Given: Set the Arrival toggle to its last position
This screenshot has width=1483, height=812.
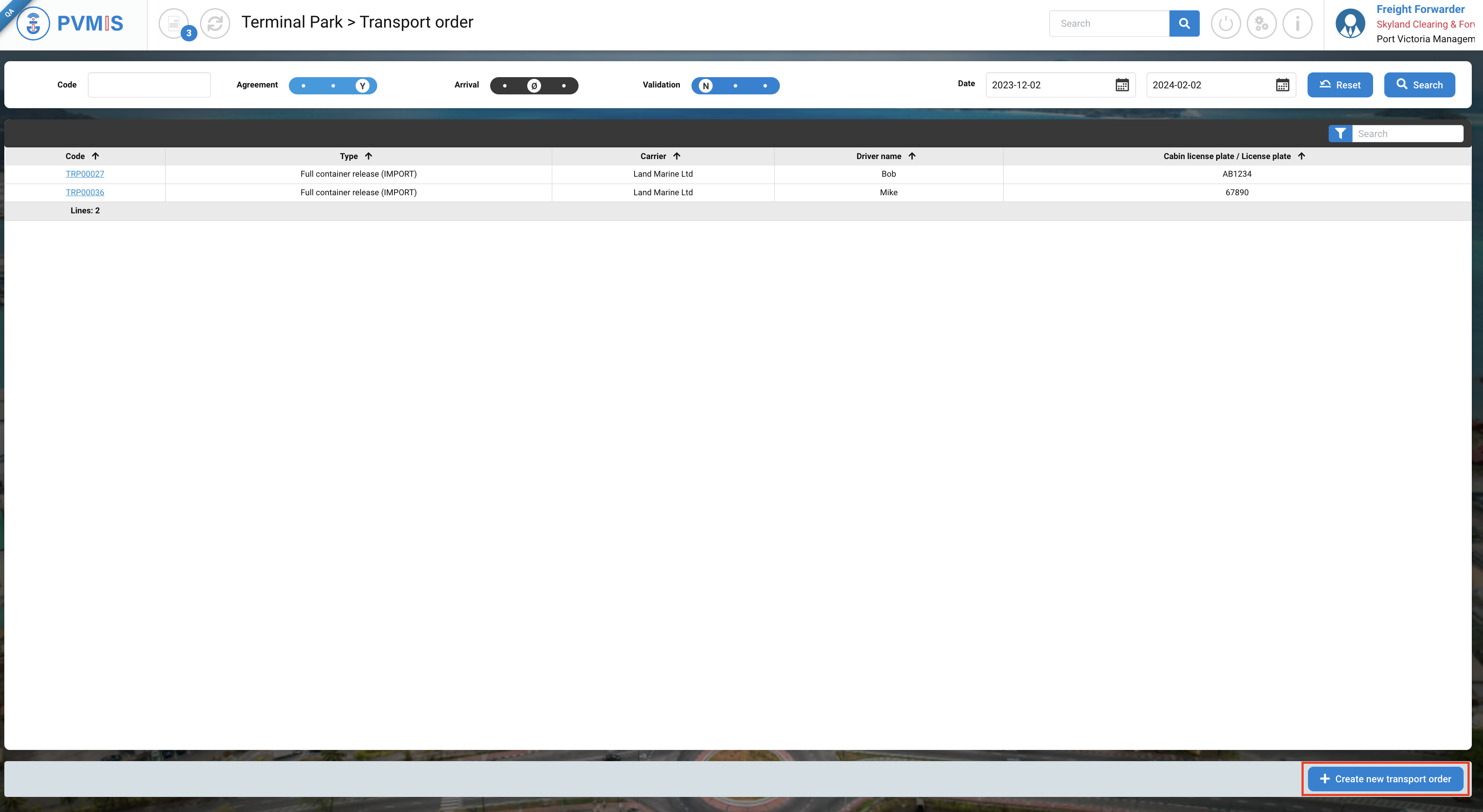Looking at the screenshot, I should tap(563, 86).
